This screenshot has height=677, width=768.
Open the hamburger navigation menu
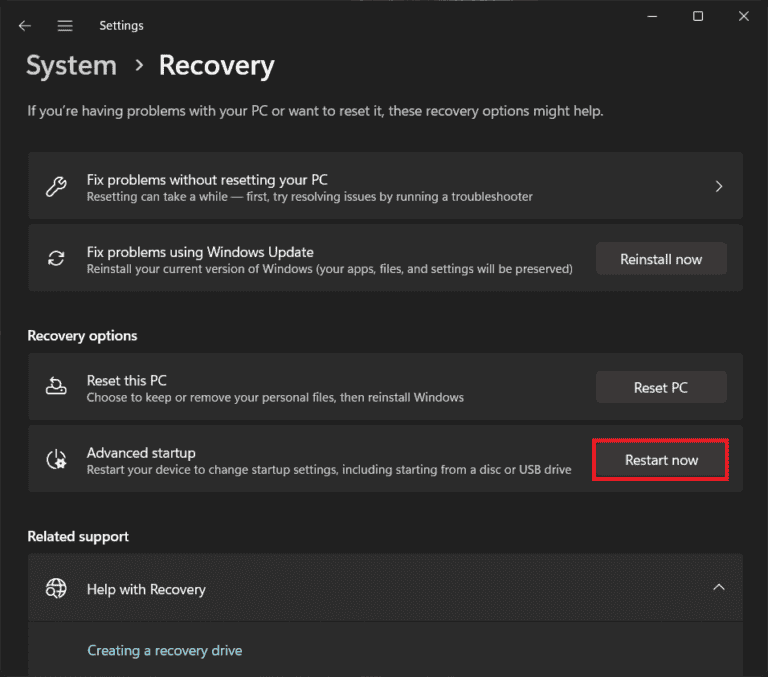pos(65,25)
